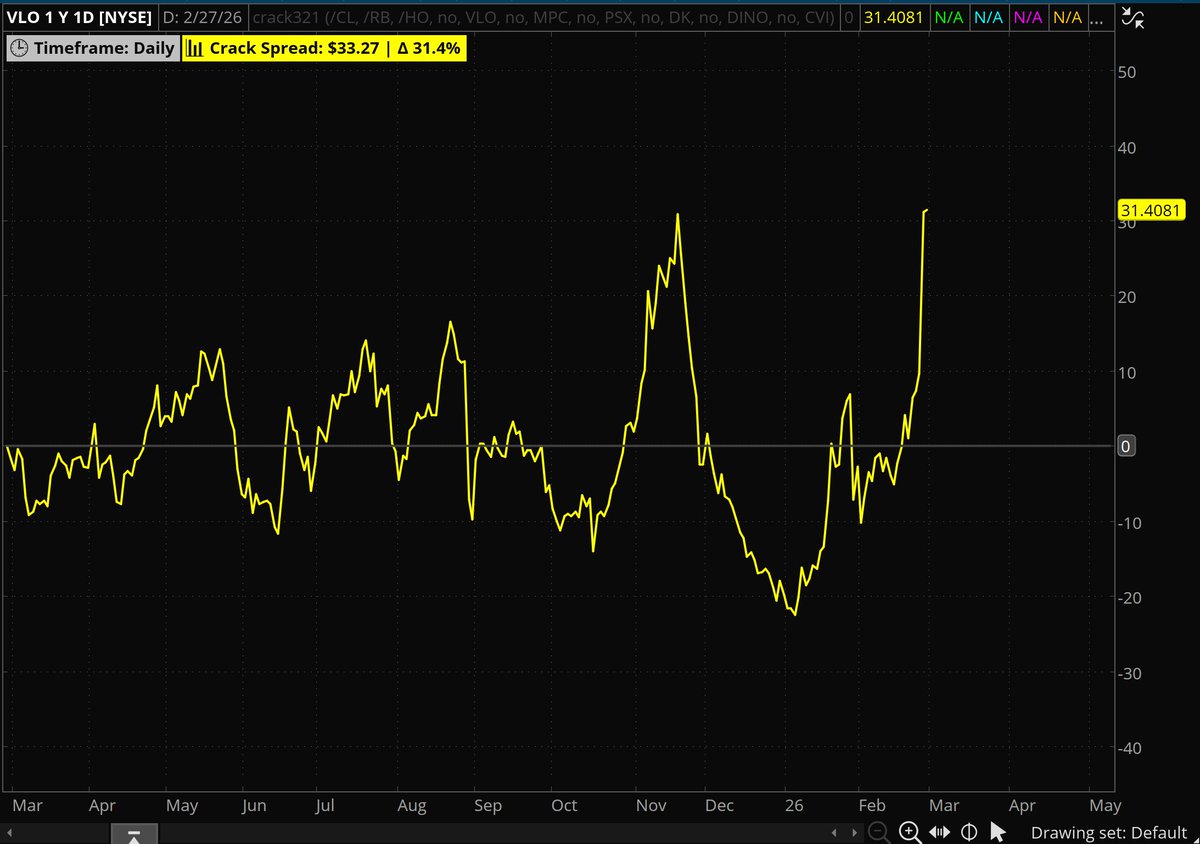This screenshot has width=1200, height=844.
Task: Click the May label between Apr and Jun
Action: pos(181,805)
